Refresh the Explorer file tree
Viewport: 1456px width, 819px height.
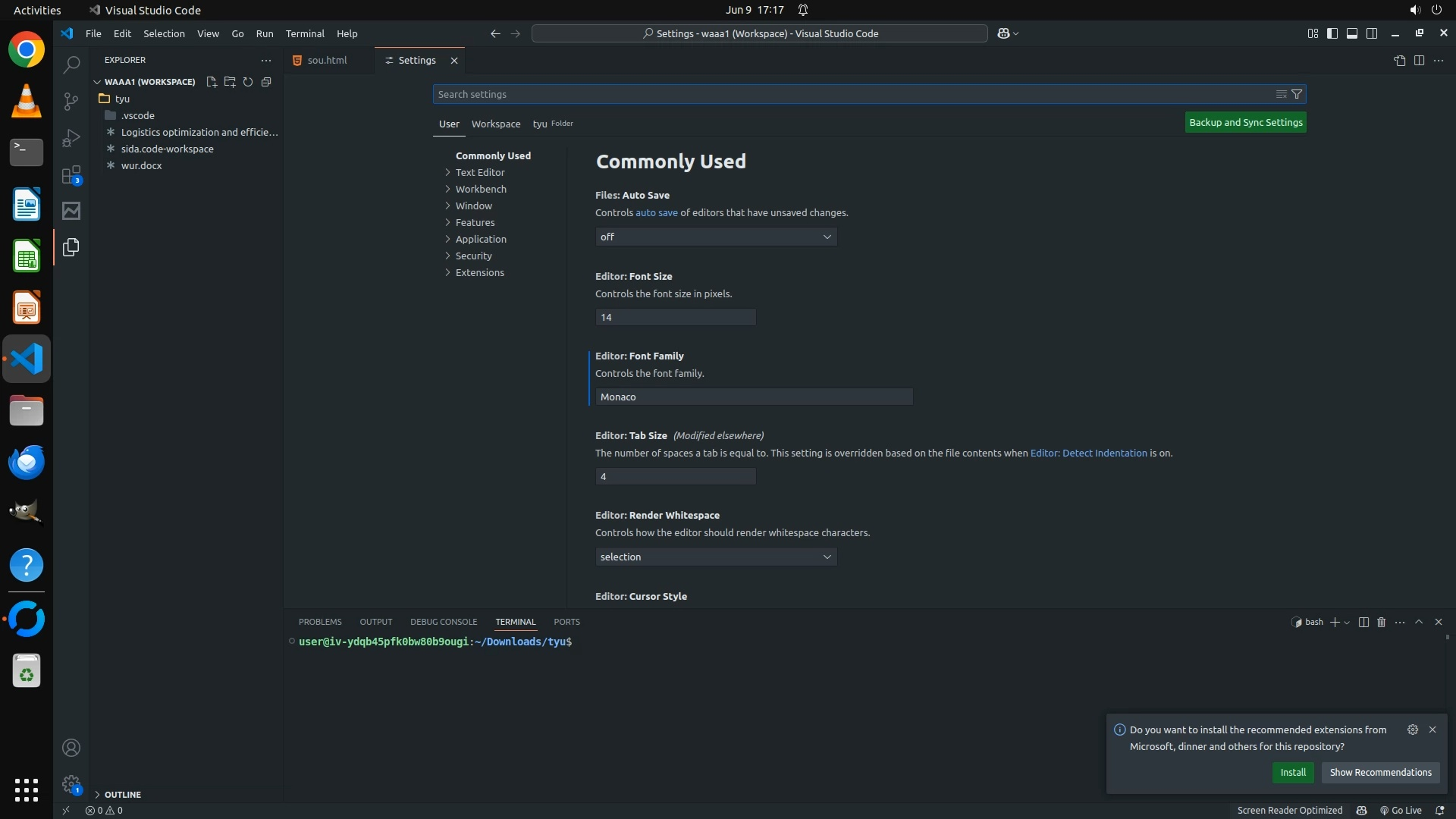pos(248,82)
